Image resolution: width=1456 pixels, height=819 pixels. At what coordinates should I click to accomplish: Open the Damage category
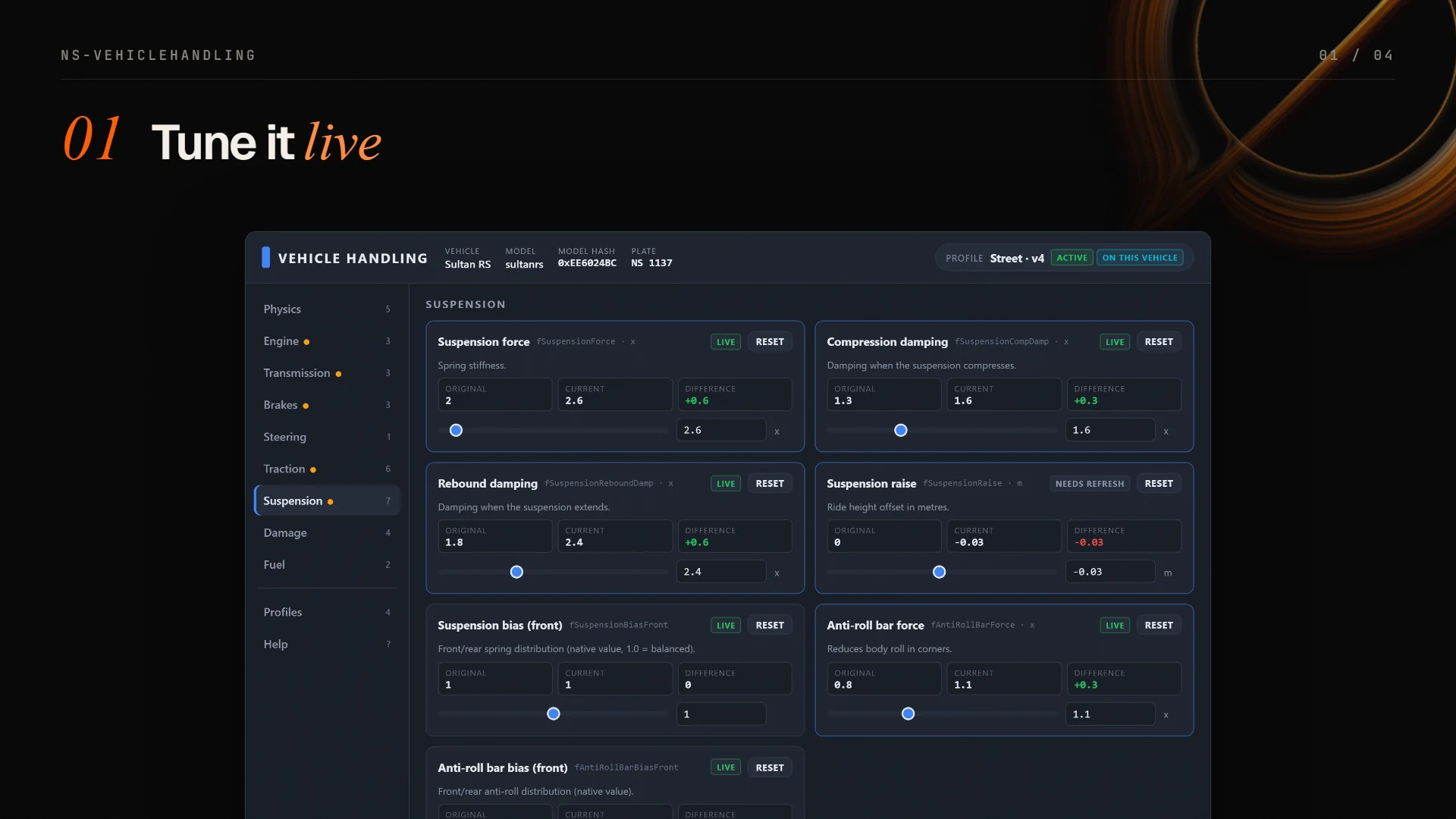(327, 532)
